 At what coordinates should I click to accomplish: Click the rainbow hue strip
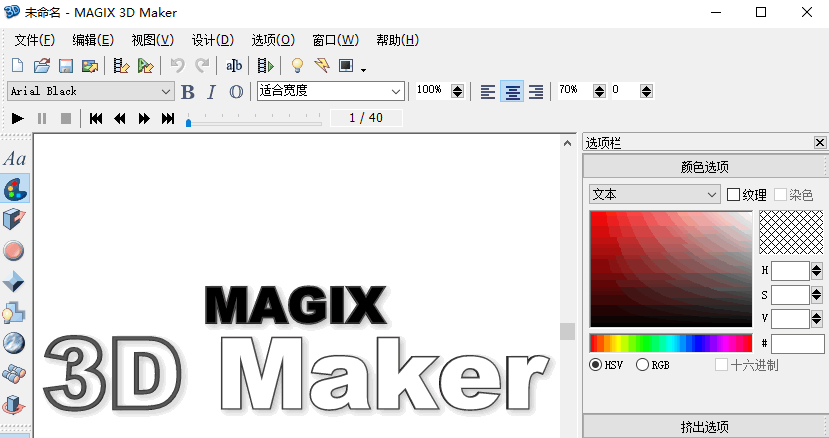click(671, 343)
